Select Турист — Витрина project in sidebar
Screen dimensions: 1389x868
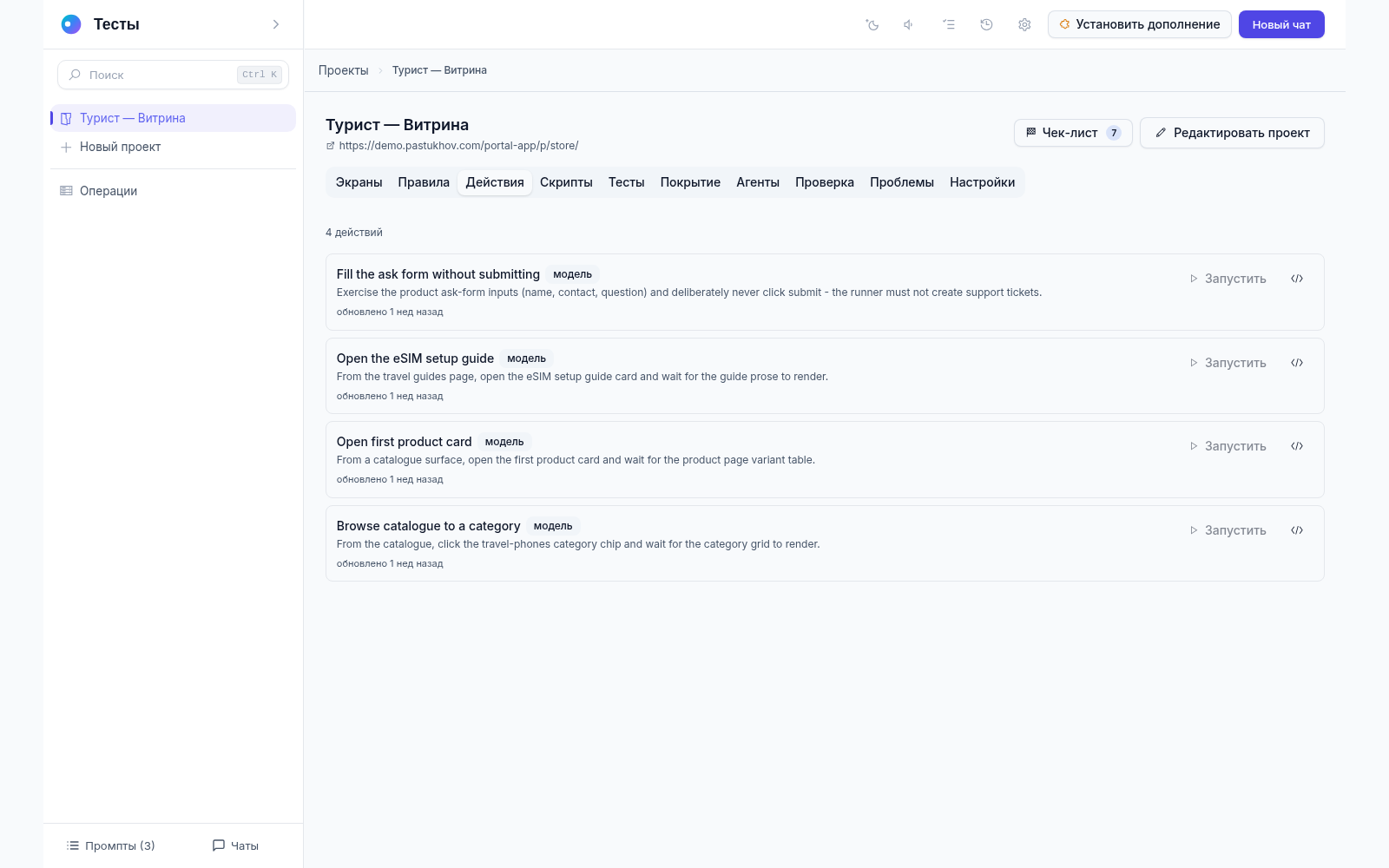tap(173, 118)
